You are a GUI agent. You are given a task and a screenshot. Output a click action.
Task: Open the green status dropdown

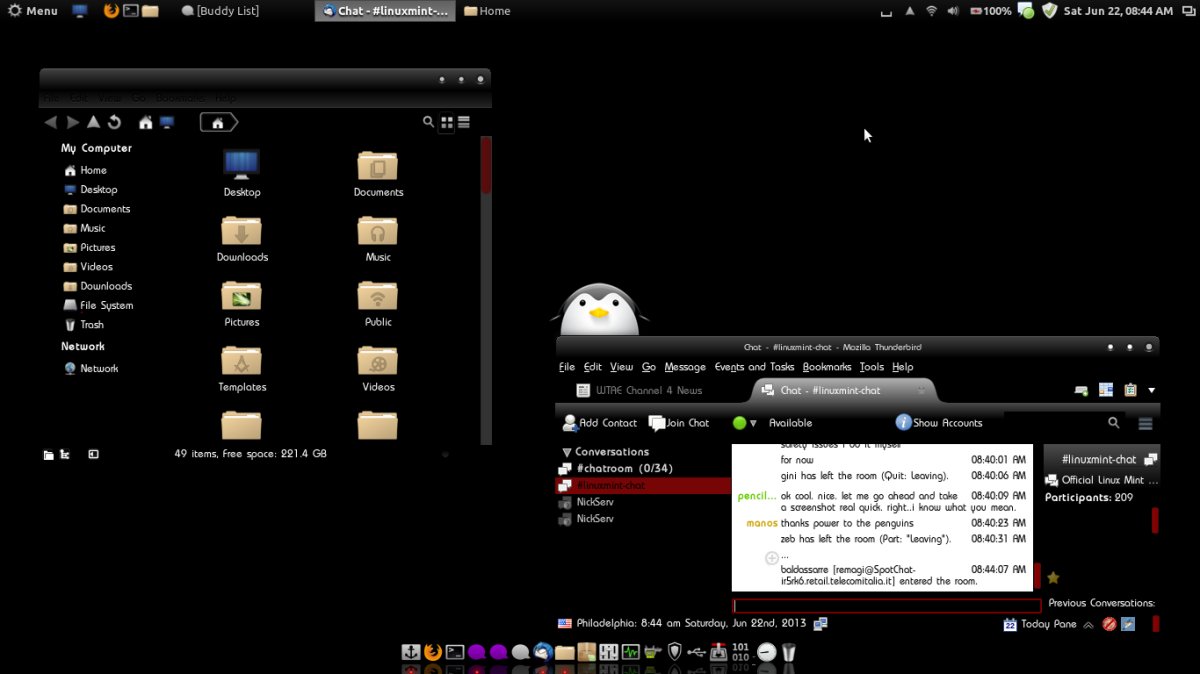[x=745, y=423]
